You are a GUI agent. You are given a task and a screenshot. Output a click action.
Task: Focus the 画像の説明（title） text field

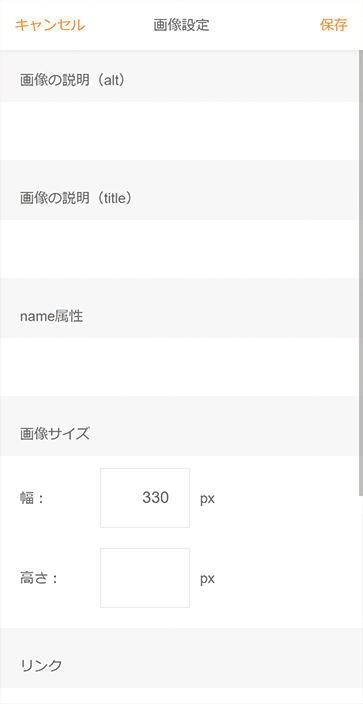180,249
